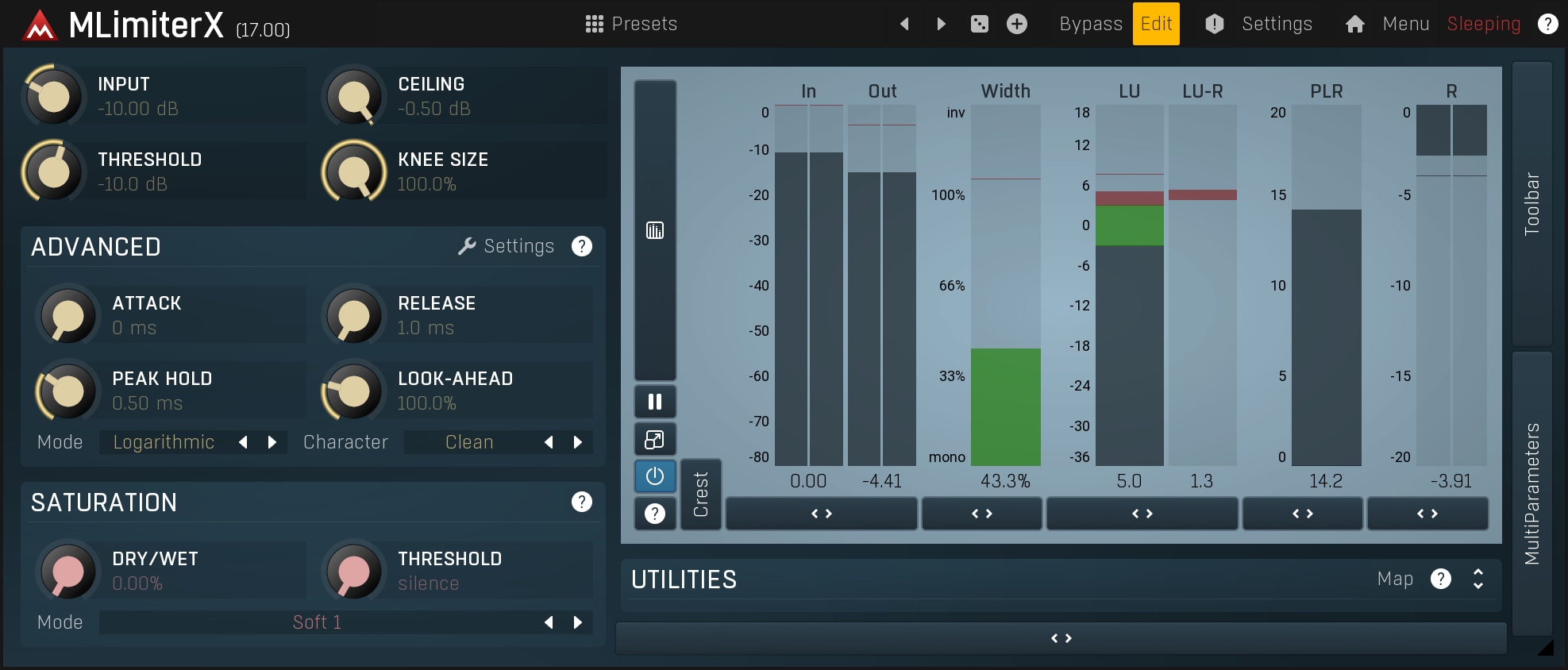Screen dimensions: 1568x670
Task: Open the help icon in Saturation section
Action: (581, 502)
